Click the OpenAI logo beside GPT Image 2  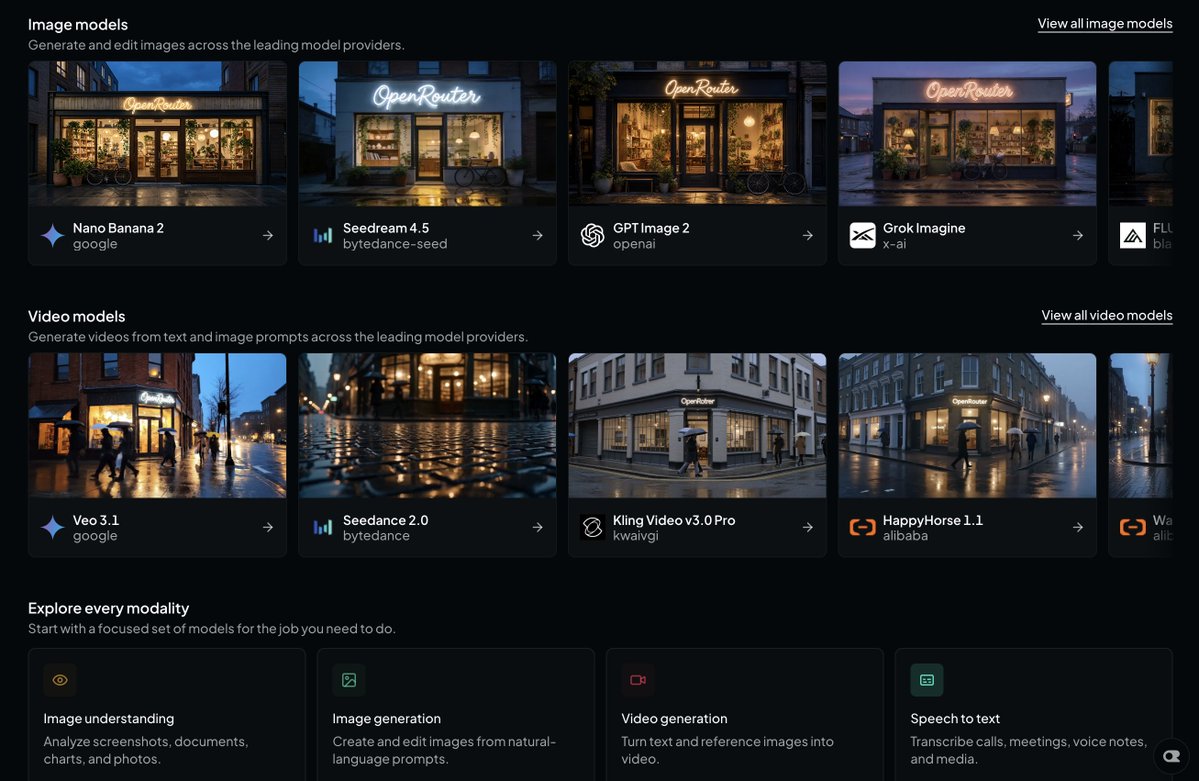pyautogui.click(x=593, y=236)
